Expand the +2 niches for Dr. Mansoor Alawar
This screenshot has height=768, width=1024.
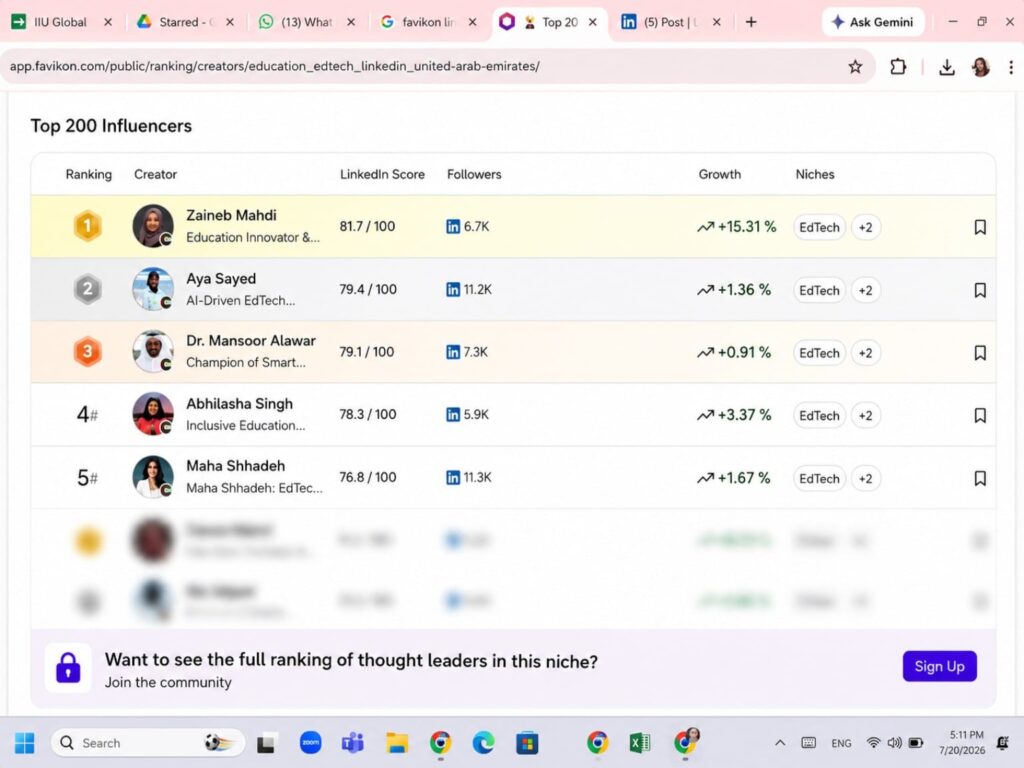(x=865, y=353)
